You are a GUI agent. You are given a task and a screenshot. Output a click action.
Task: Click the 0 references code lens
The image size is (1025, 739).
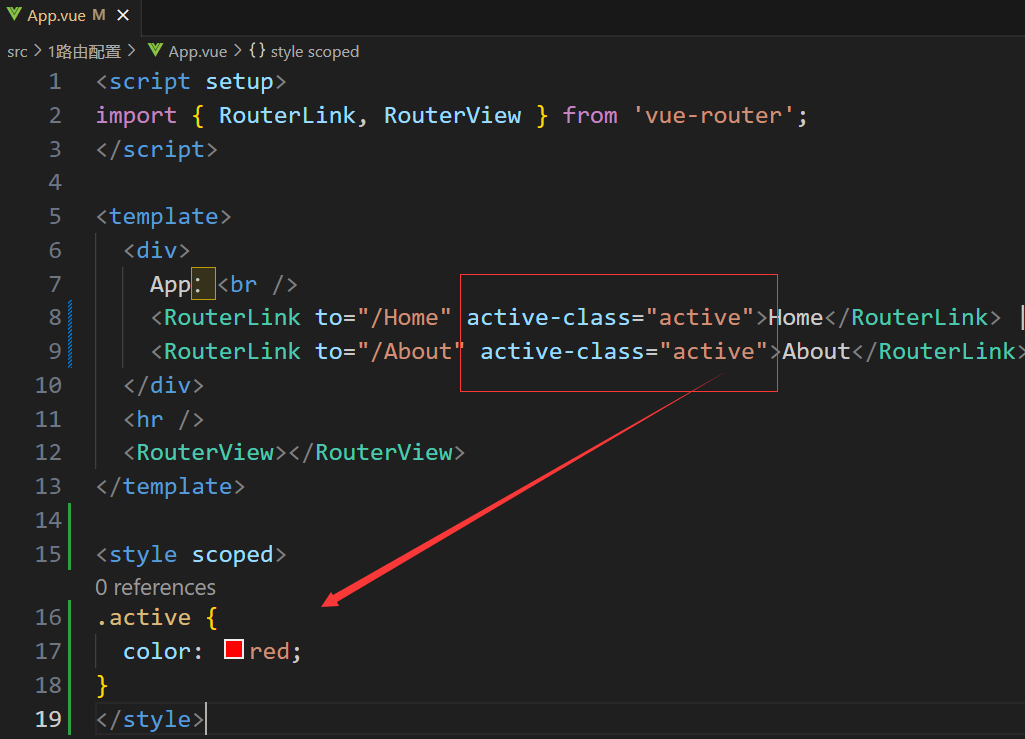155,587
